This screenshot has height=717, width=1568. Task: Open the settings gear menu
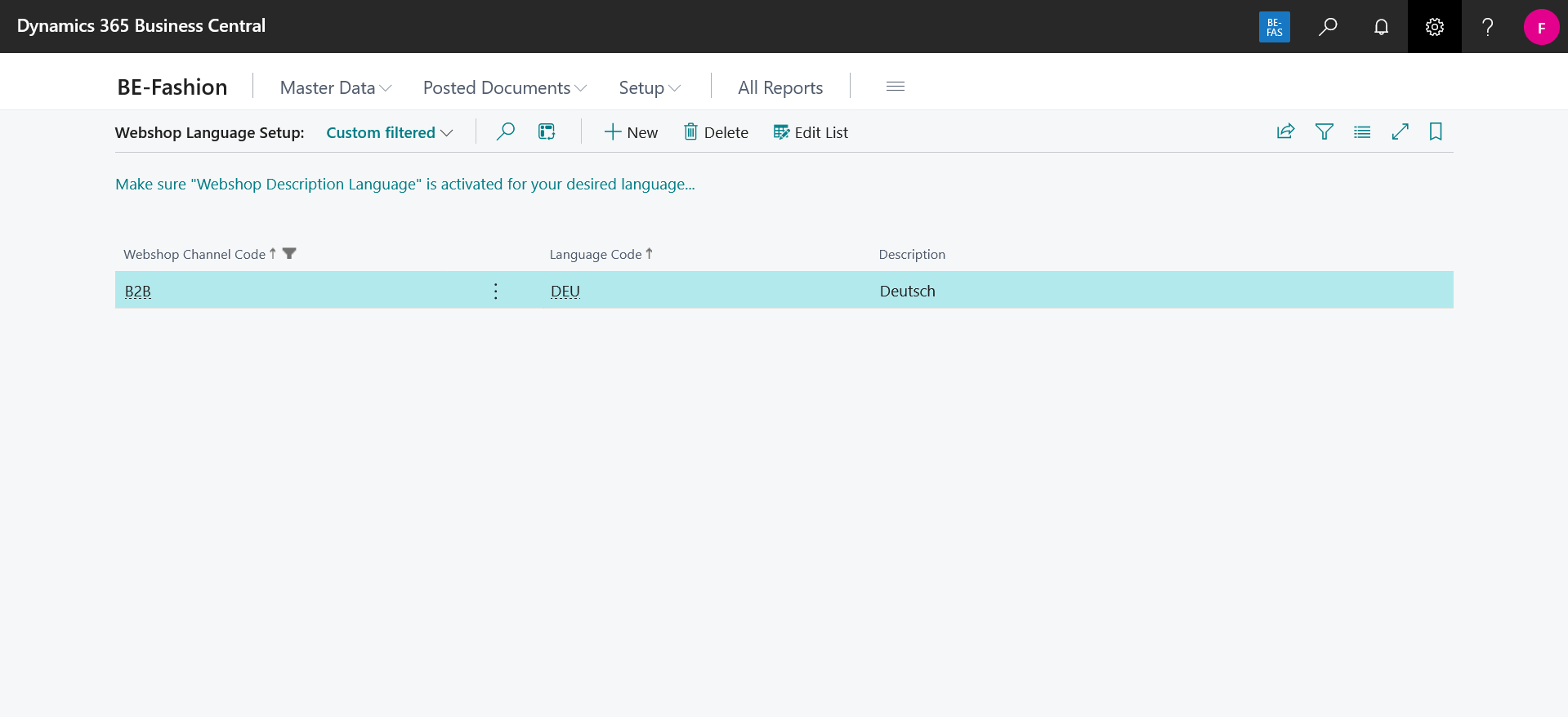click(1434, 27)
